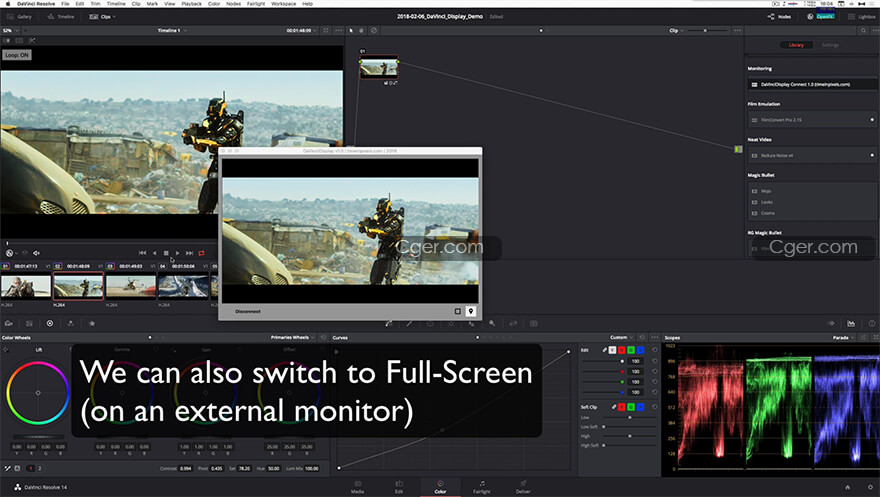Open the Gallery panel
The height and width of the screenshot is (497, 880).
19,17
